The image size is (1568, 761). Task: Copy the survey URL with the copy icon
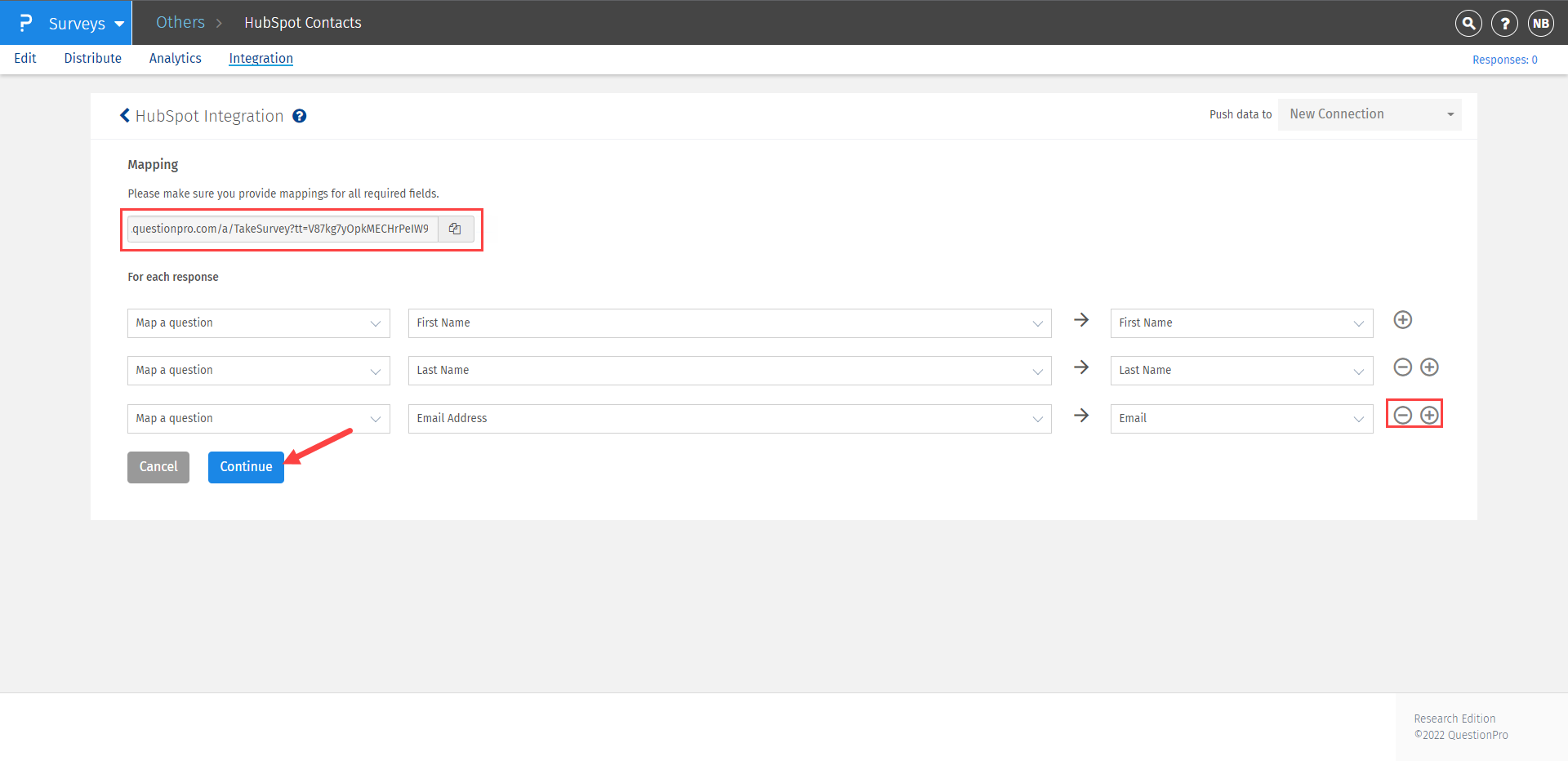click(456, 229)
